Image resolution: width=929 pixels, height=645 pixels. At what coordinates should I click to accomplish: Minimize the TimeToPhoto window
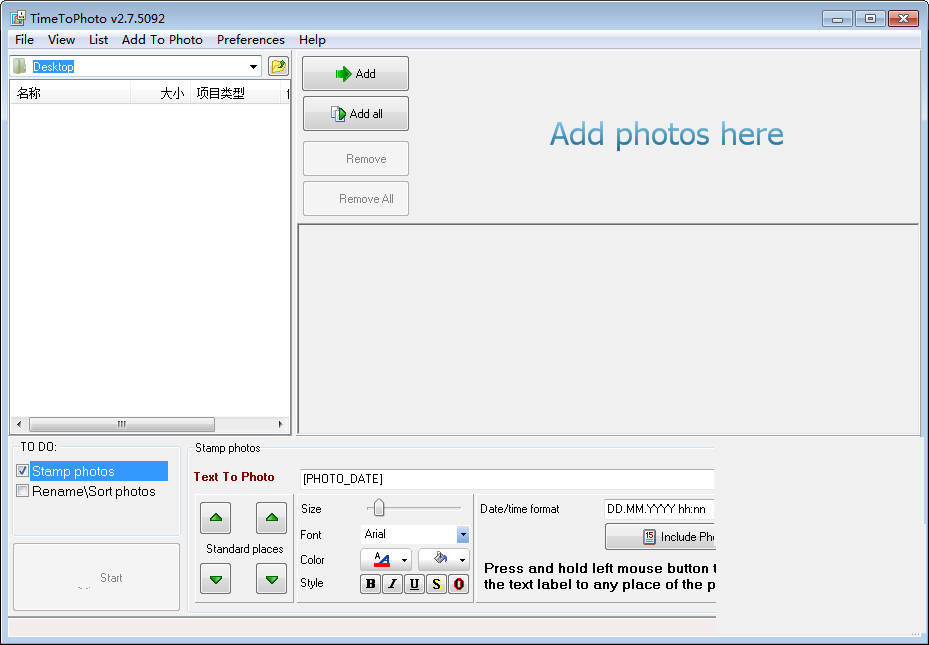tap(837, 19)
